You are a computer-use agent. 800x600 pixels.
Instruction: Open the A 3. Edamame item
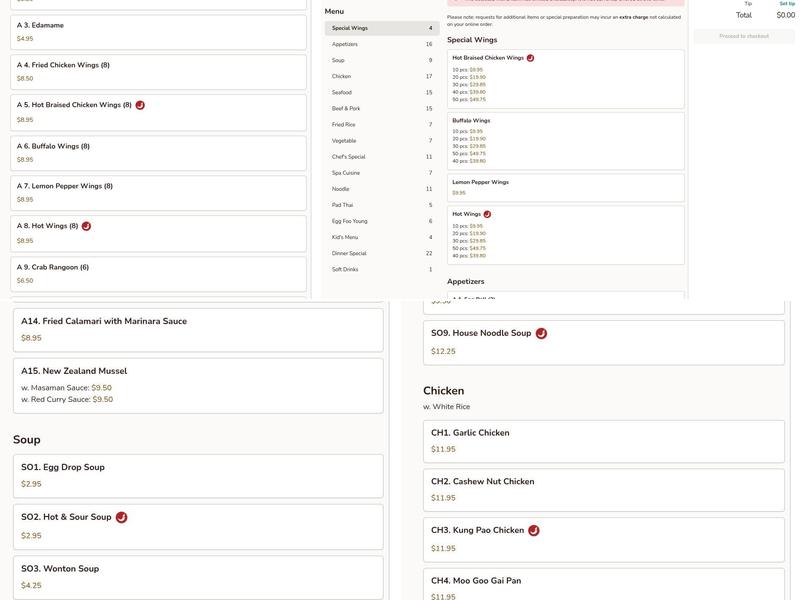158,31
